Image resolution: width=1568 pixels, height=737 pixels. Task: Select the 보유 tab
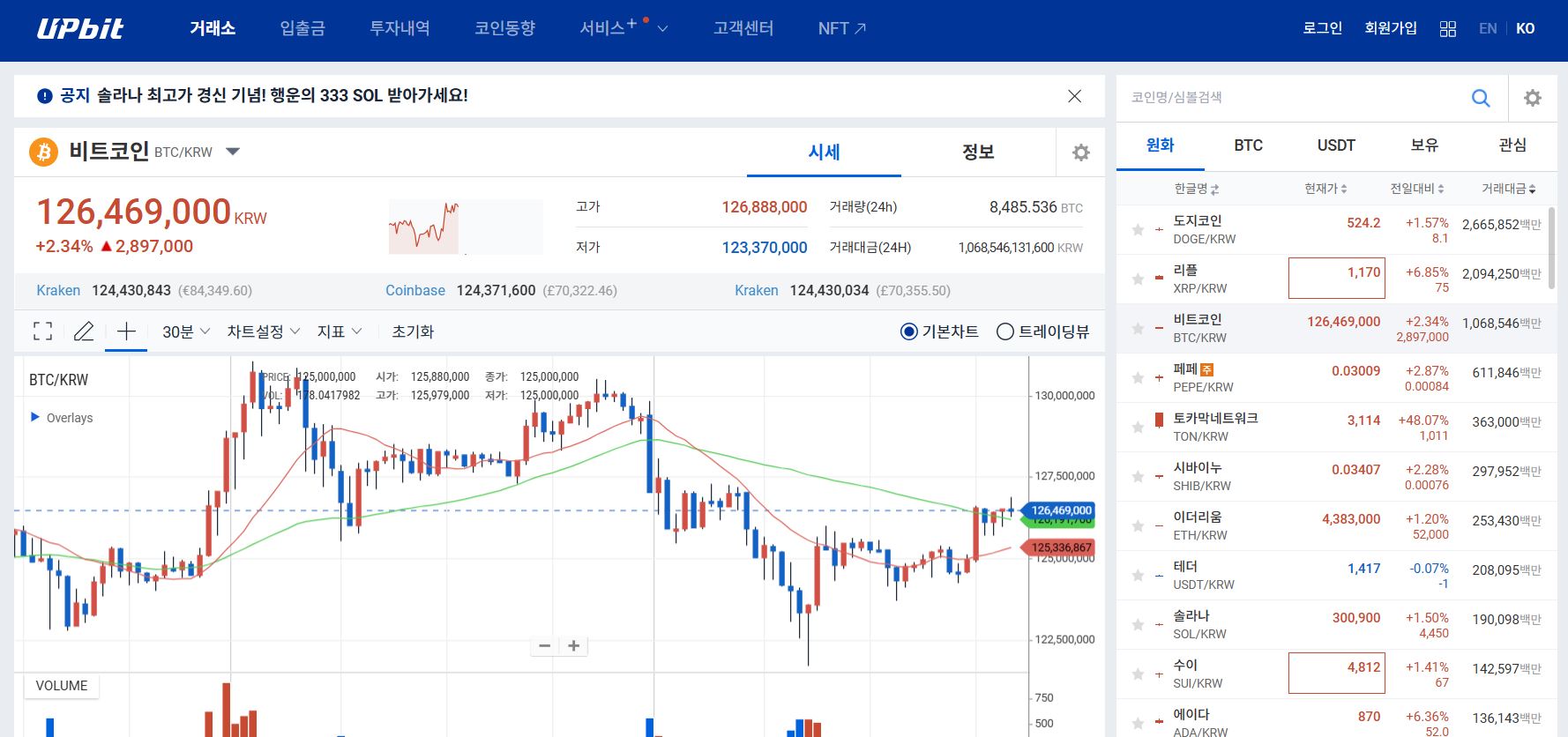(1424, 145)
